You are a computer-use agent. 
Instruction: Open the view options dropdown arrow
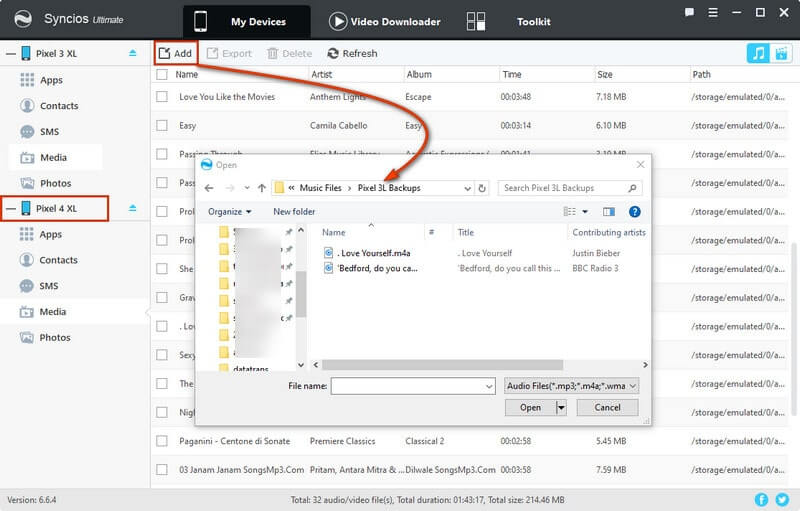(585, 212)
